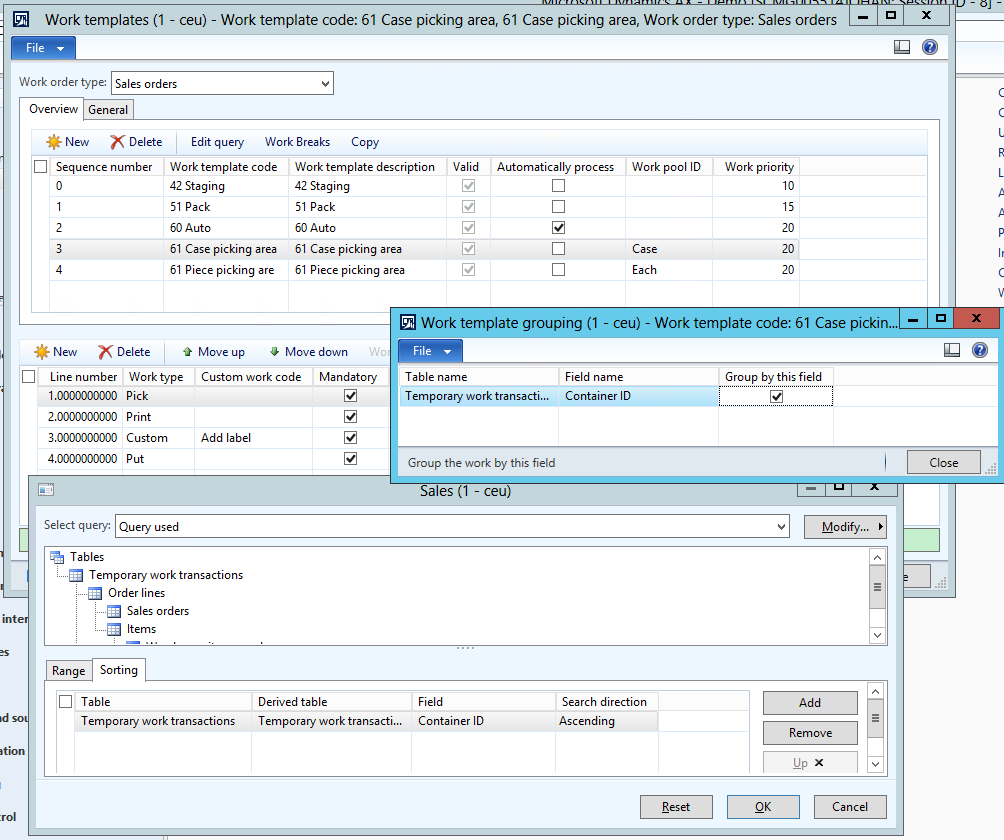Click the Add button in Sorting
Viewport: 1004px width, 840px height.
[809, 703]
